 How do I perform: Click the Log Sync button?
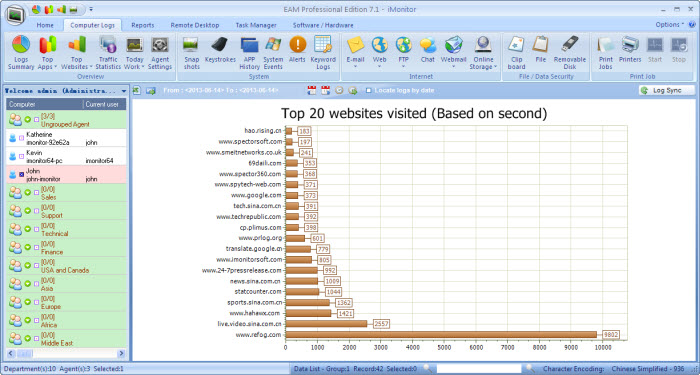point(667,90)
